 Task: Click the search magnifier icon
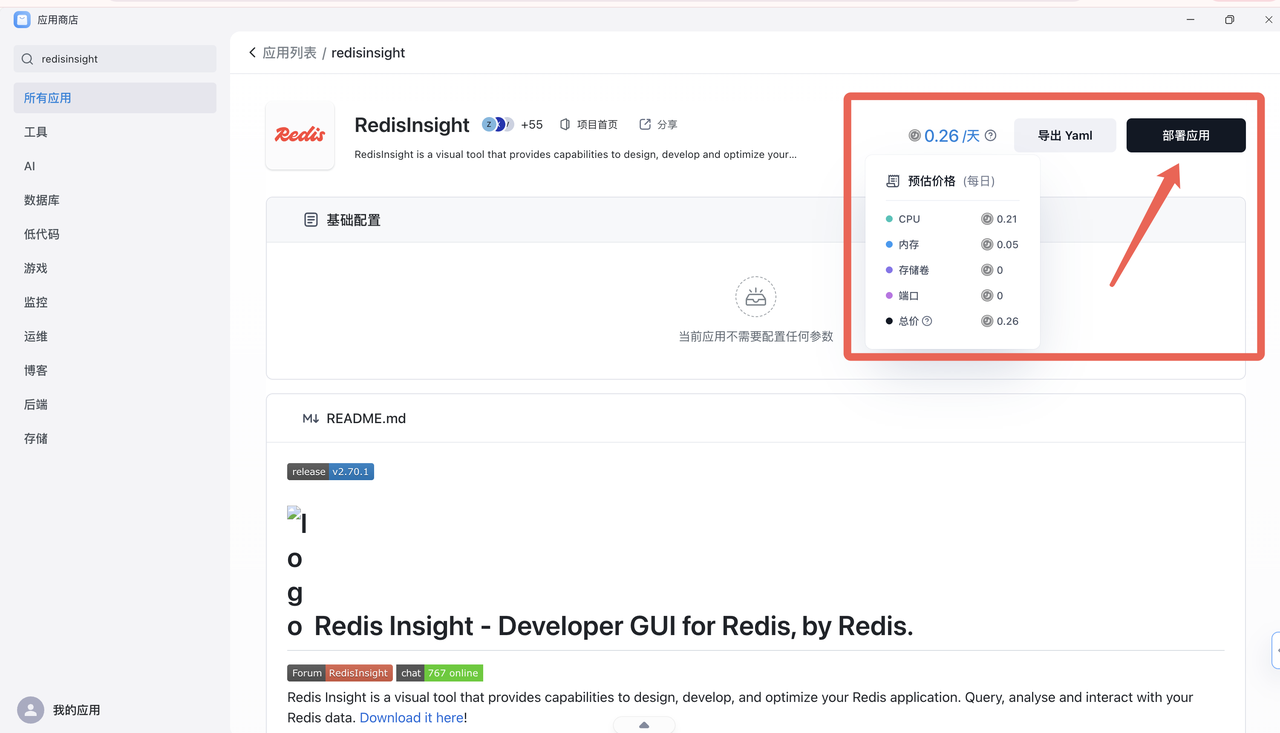(28, 59)
